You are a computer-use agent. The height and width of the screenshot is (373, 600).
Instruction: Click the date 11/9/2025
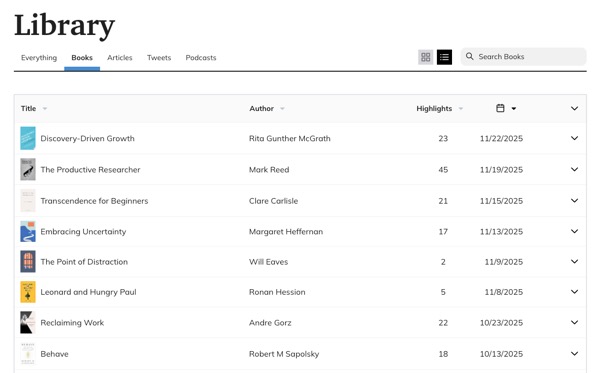click(504, 262)
